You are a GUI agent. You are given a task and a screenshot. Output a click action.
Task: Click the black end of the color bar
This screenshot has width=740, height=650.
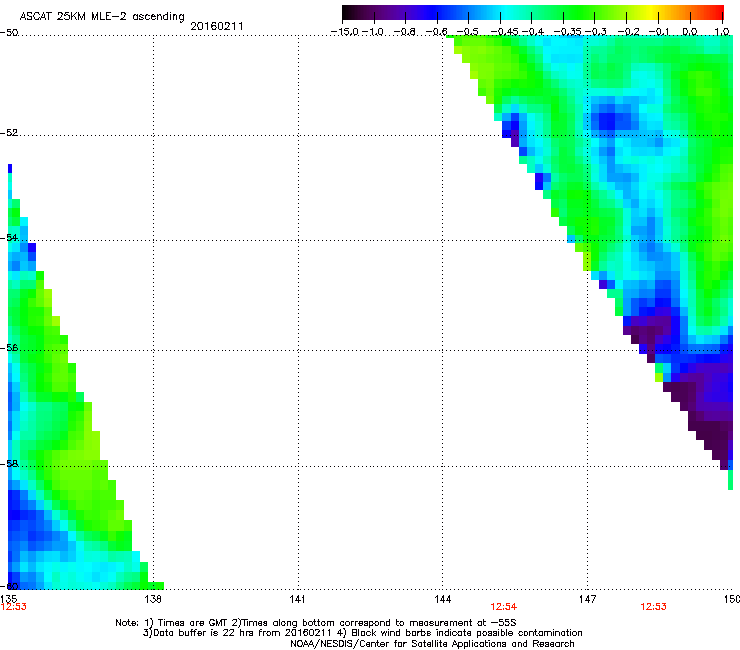click(347, 13)
